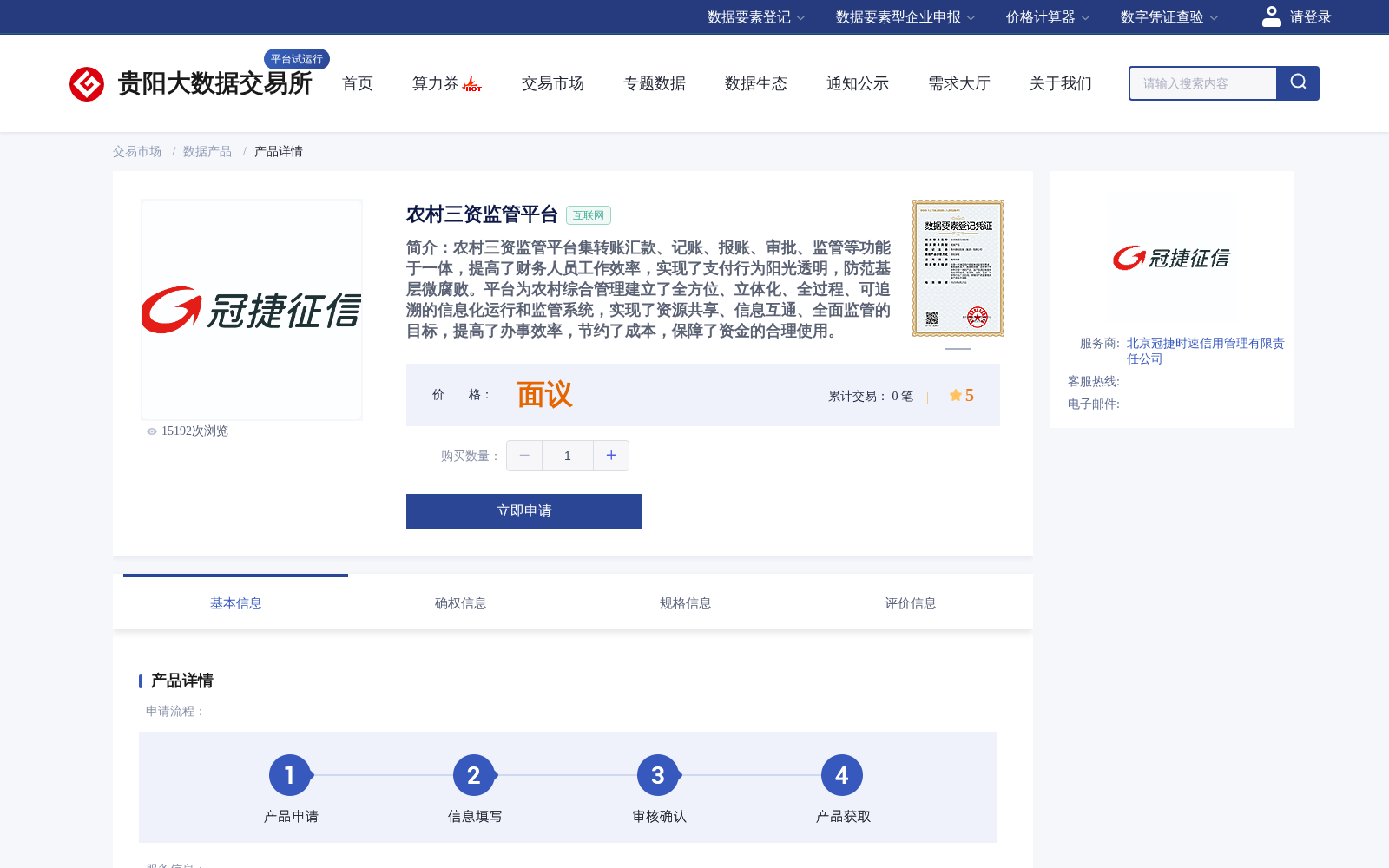Expand the 数据要素型企业申报 menu
The height and width of the screenshot is (868, 1389).
click(905, 17)
